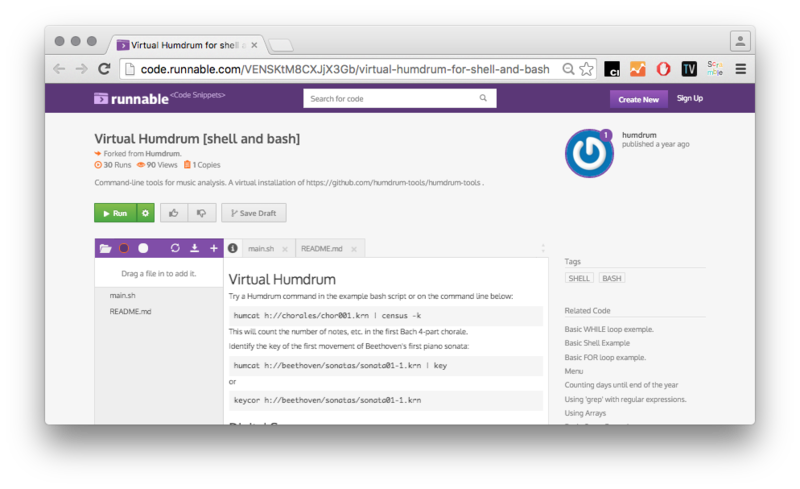Select the Virtual Humdrum browser tab
This screenshot has height=489, width=800.
click(187, 45)
